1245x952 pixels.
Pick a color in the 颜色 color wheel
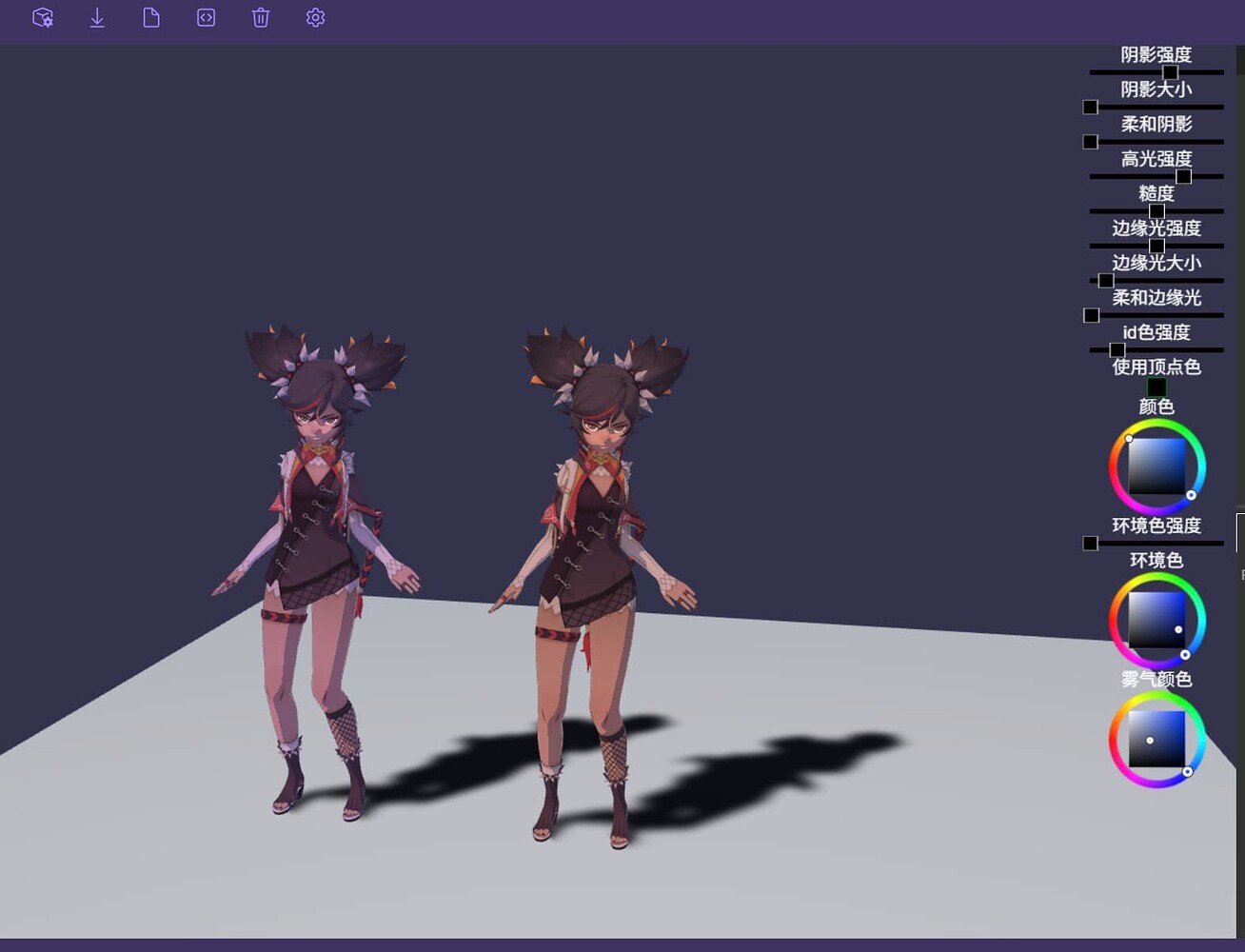point(1156,466)
